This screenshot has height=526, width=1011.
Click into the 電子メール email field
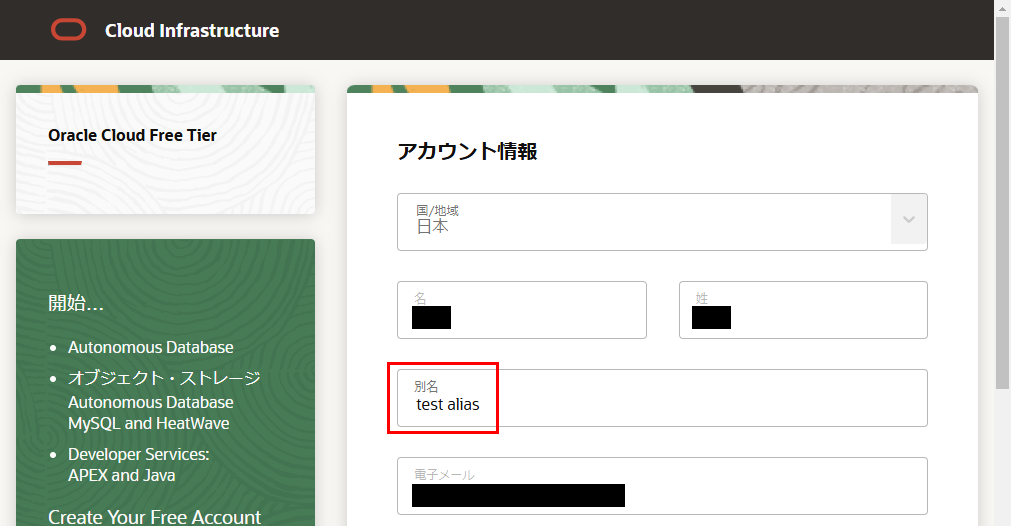tap(662, 486)
